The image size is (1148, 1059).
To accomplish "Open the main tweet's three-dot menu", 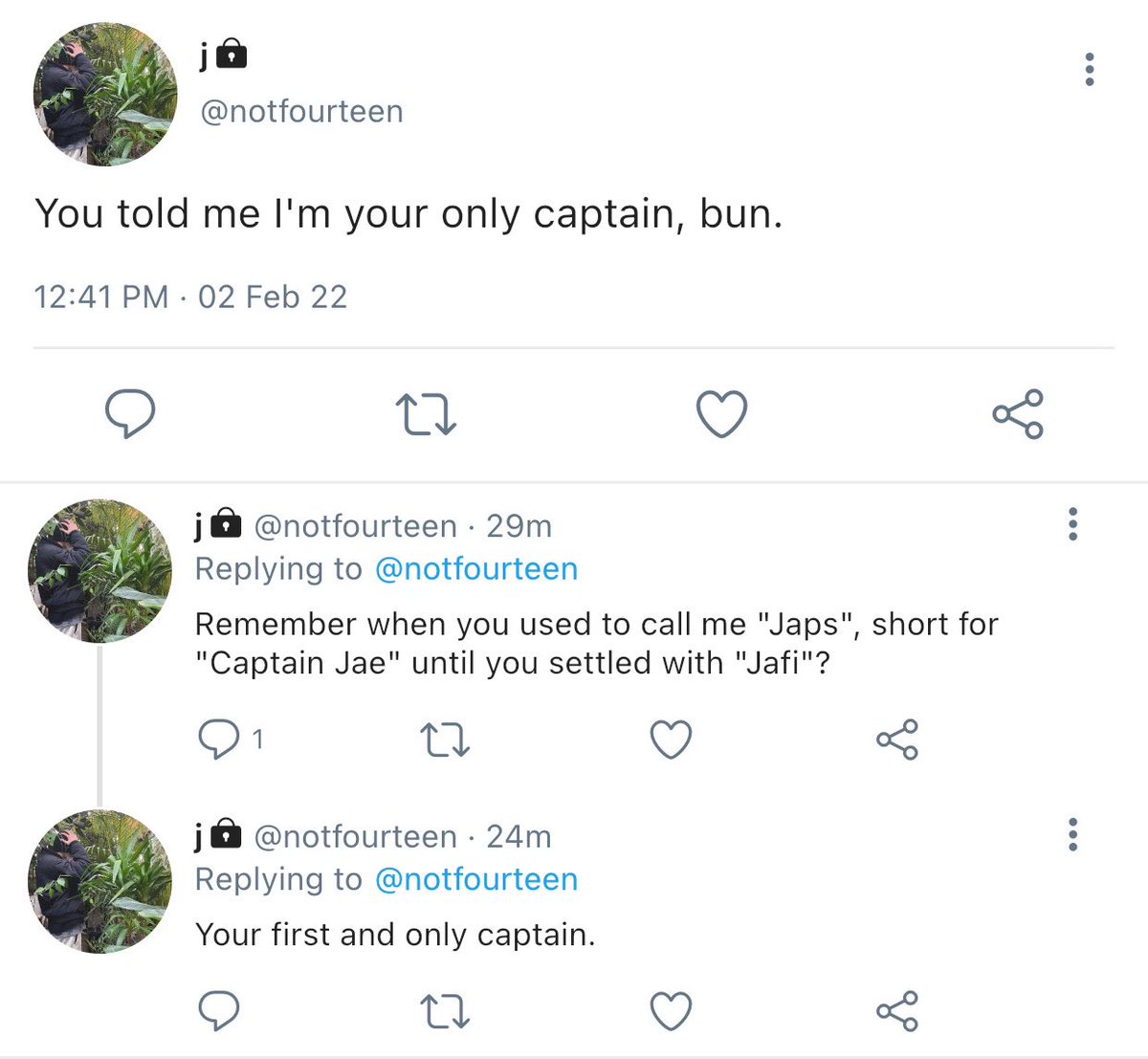I will click(x=1089, y=70).
